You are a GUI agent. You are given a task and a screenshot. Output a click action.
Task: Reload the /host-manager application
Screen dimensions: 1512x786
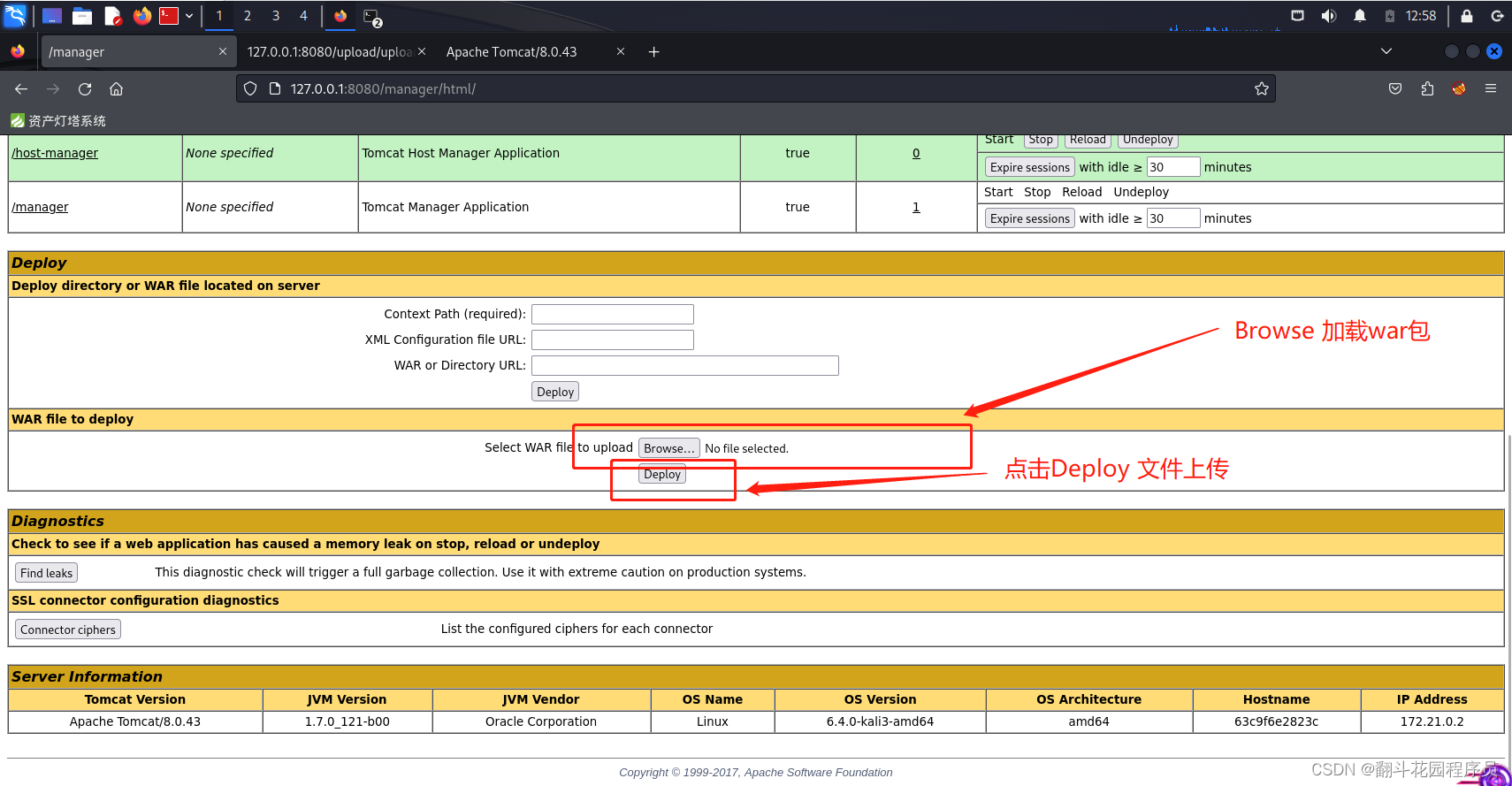pyautogui.click(x=1088, y=140)
